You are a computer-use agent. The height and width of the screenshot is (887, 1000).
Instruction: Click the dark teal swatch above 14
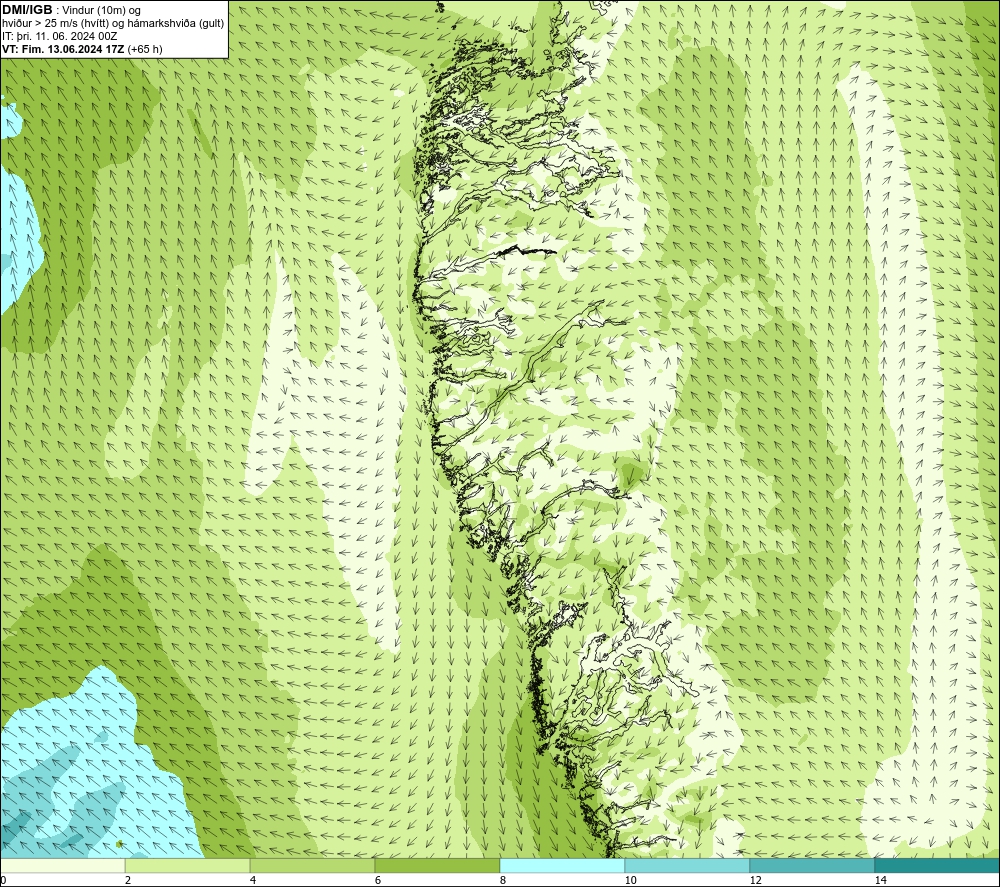[x=938, y=865]
